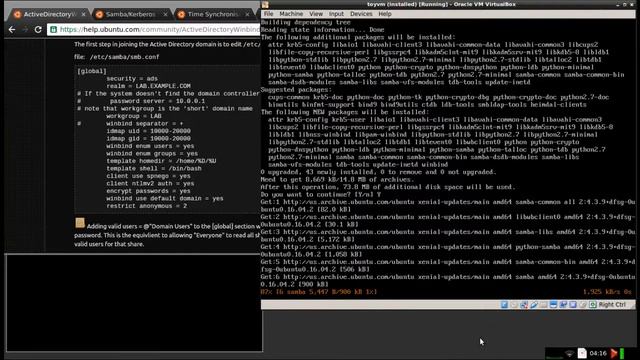This screenshot has height=360, width=640.
Task: Click the 'realm = LAB.EXAMPLE.COM' line
Action: click(149, 86)
